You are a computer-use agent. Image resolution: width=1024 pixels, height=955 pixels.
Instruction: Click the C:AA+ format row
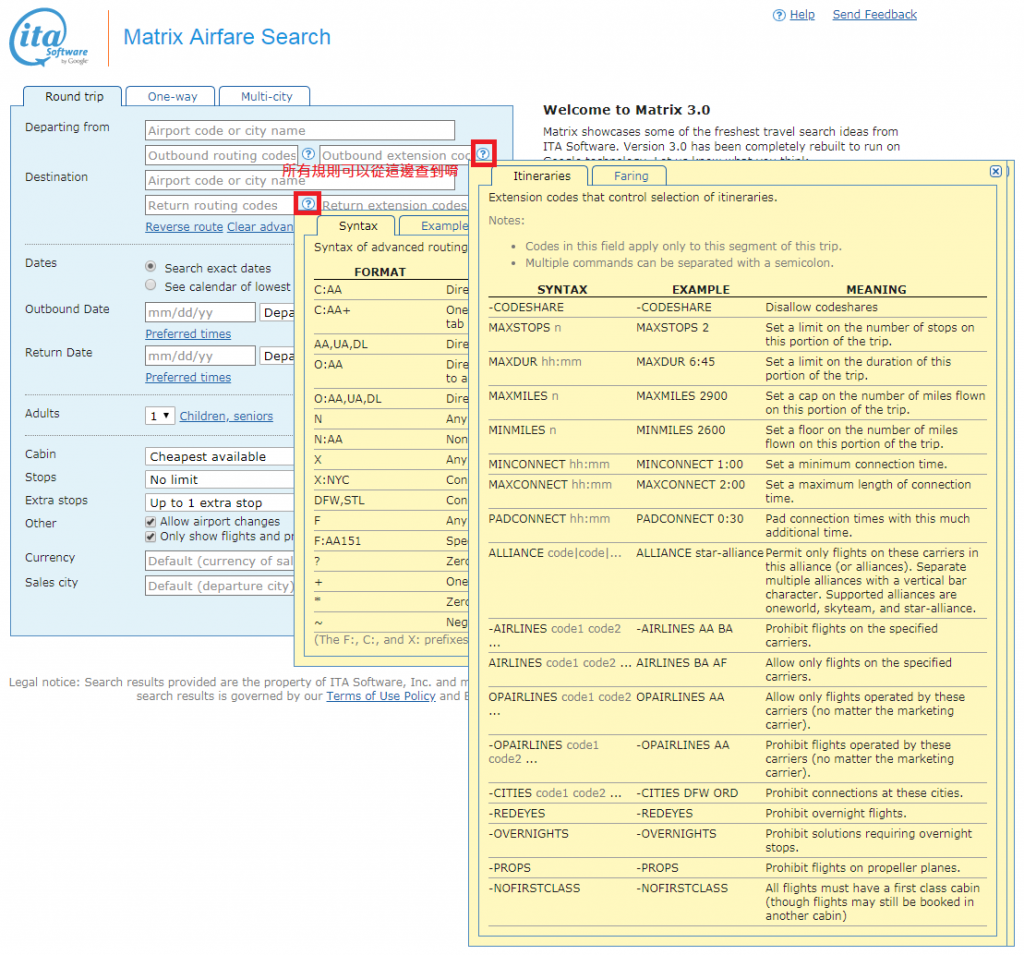tap(391, 317)
